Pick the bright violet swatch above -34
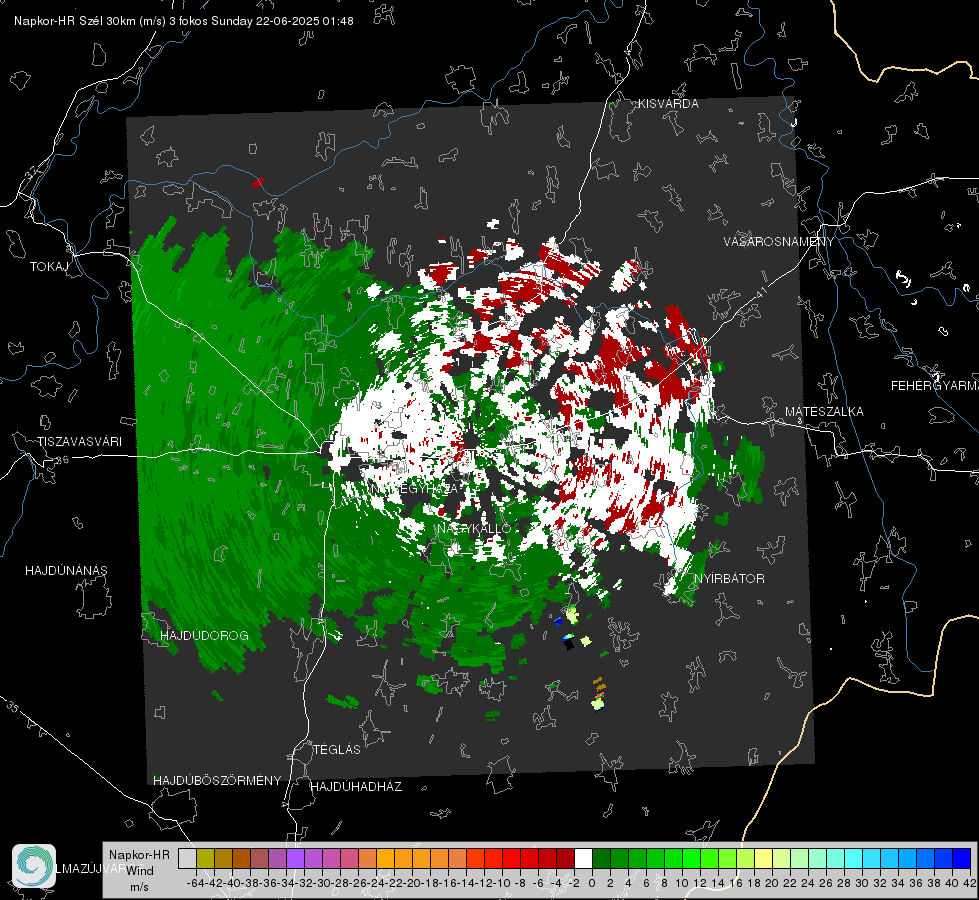Image resolution: width=979 pixels, height=900 pixels. (x=295, y=858)
